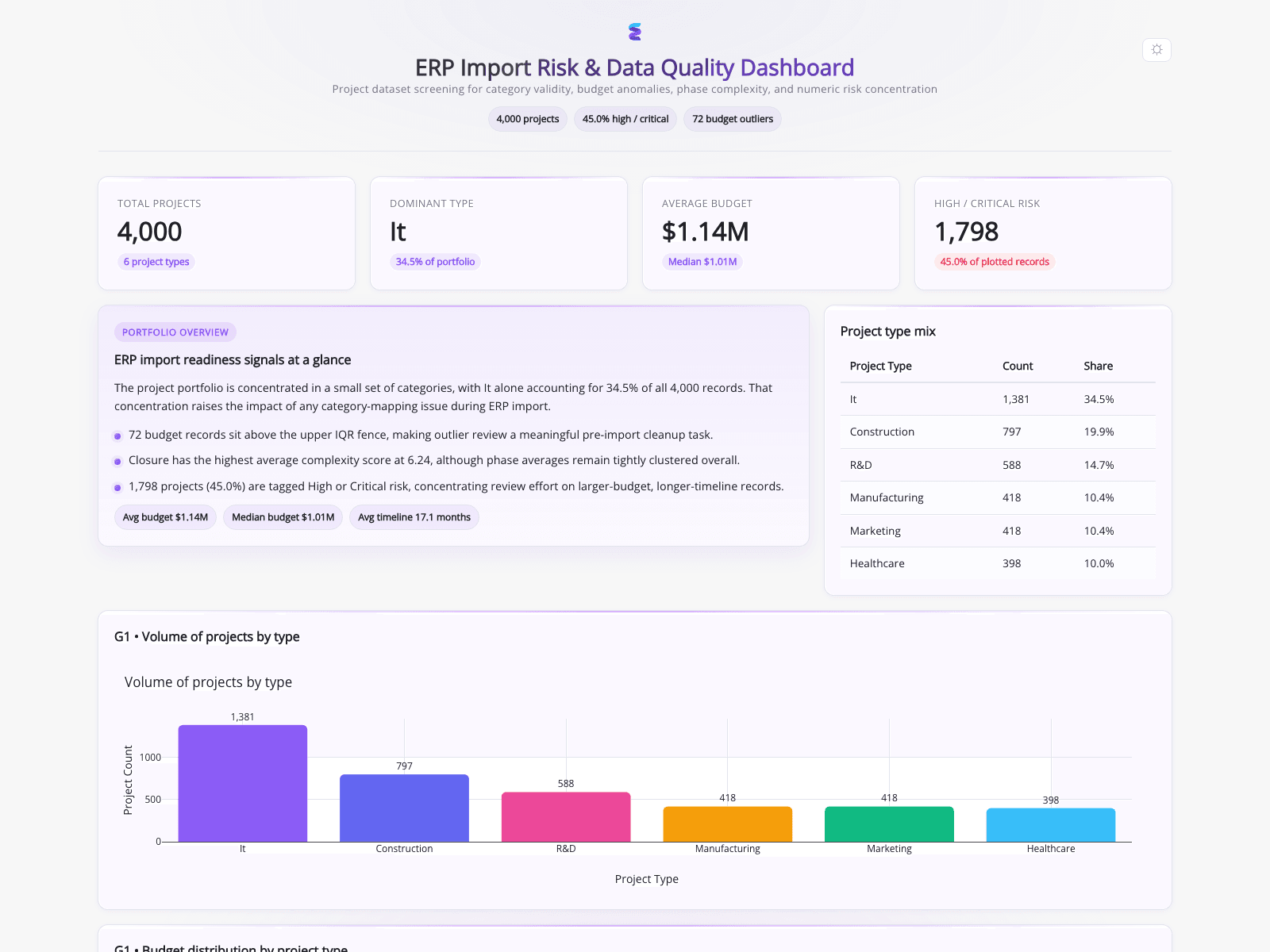Click the High / Critical Risk value 1,798
Screen dimensions: 1270x952
tap(966, 232)
